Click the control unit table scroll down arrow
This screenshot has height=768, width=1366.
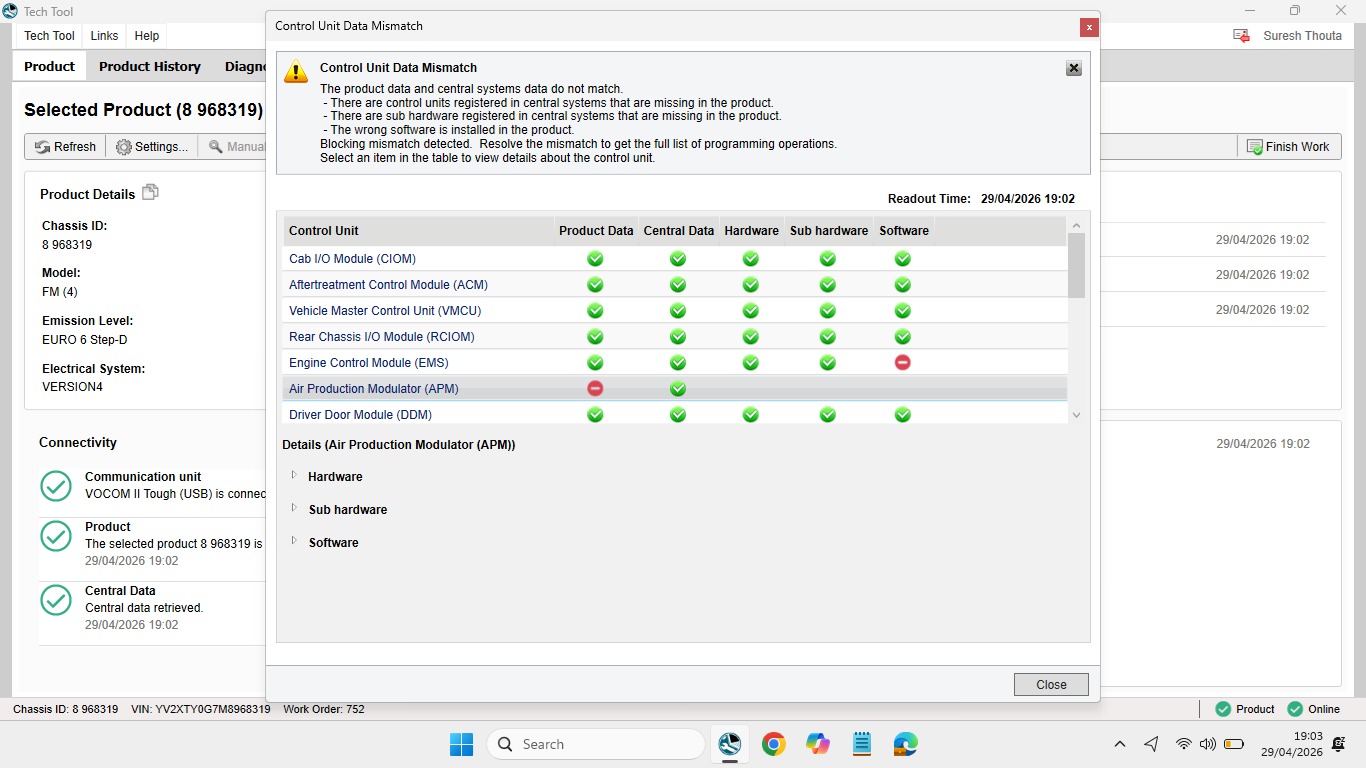point(1076,415)
